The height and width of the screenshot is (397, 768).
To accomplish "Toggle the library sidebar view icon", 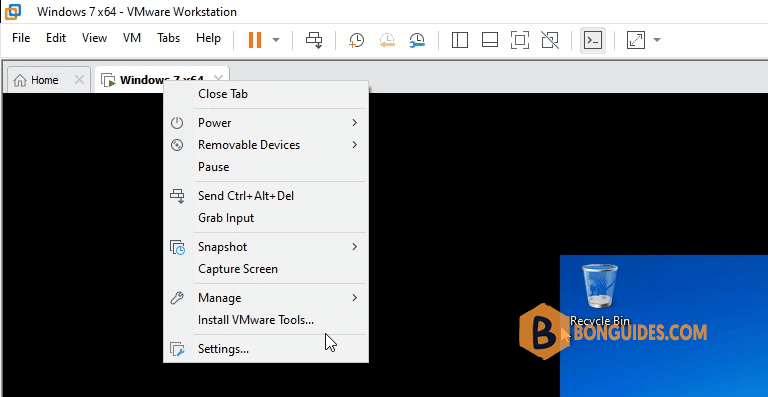I will click(459, 40).
